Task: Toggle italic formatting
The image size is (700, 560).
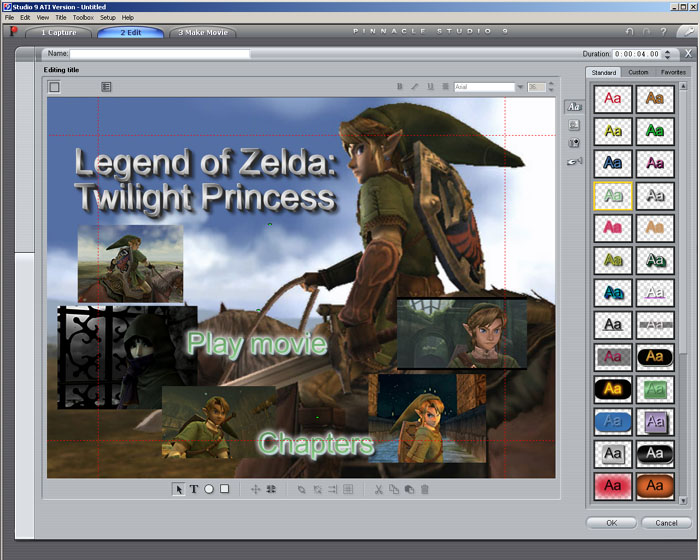Action: 415,86
